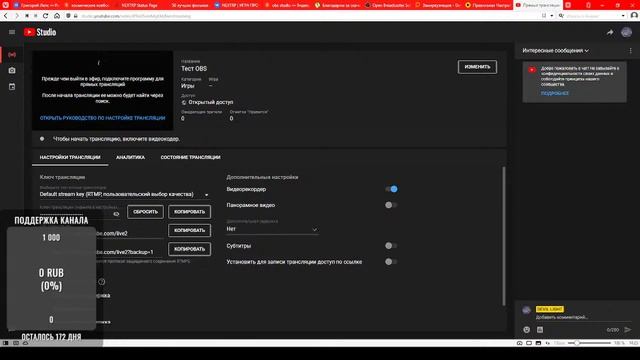The width and height of the screenshot is (640, 360).
Task: Toggle the Видеорекордер switch
Action: pyautogui.click(x=391, y=189)
